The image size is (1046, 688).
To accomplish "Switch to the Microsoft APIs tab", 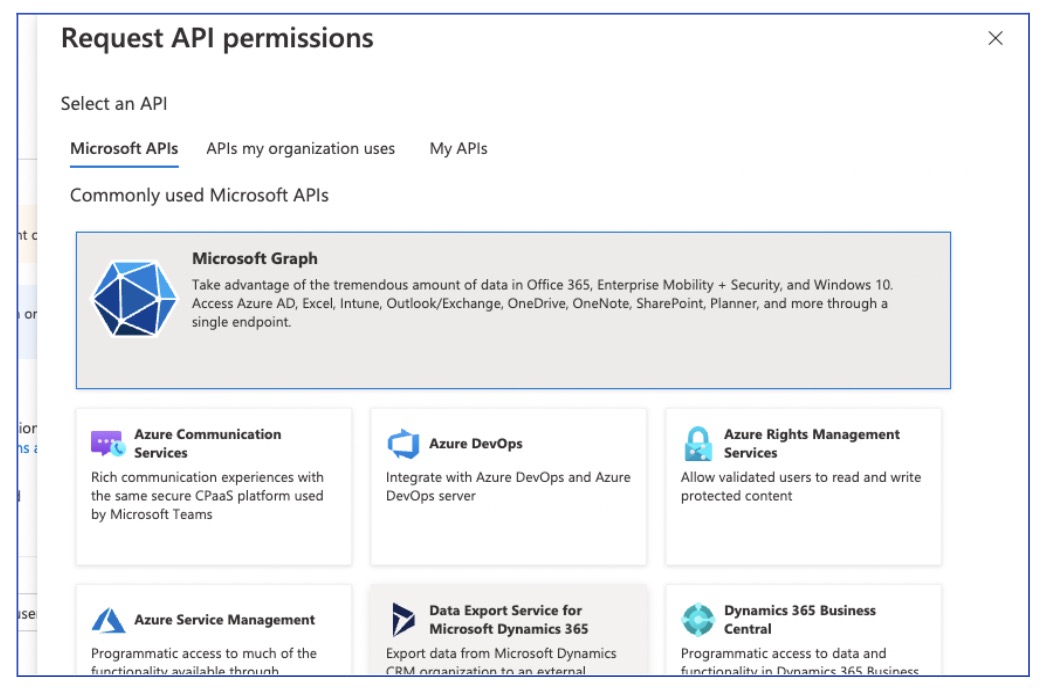I will [x=124, y=149].
